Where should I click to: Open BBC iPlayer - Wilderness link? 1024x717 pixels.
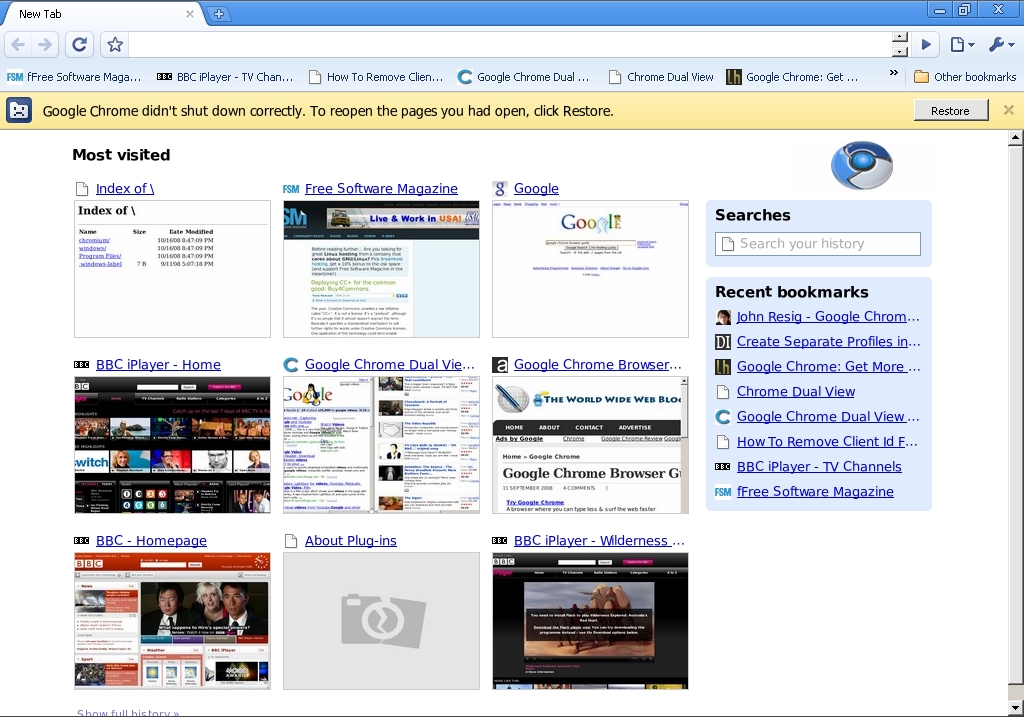pos(599,541)
